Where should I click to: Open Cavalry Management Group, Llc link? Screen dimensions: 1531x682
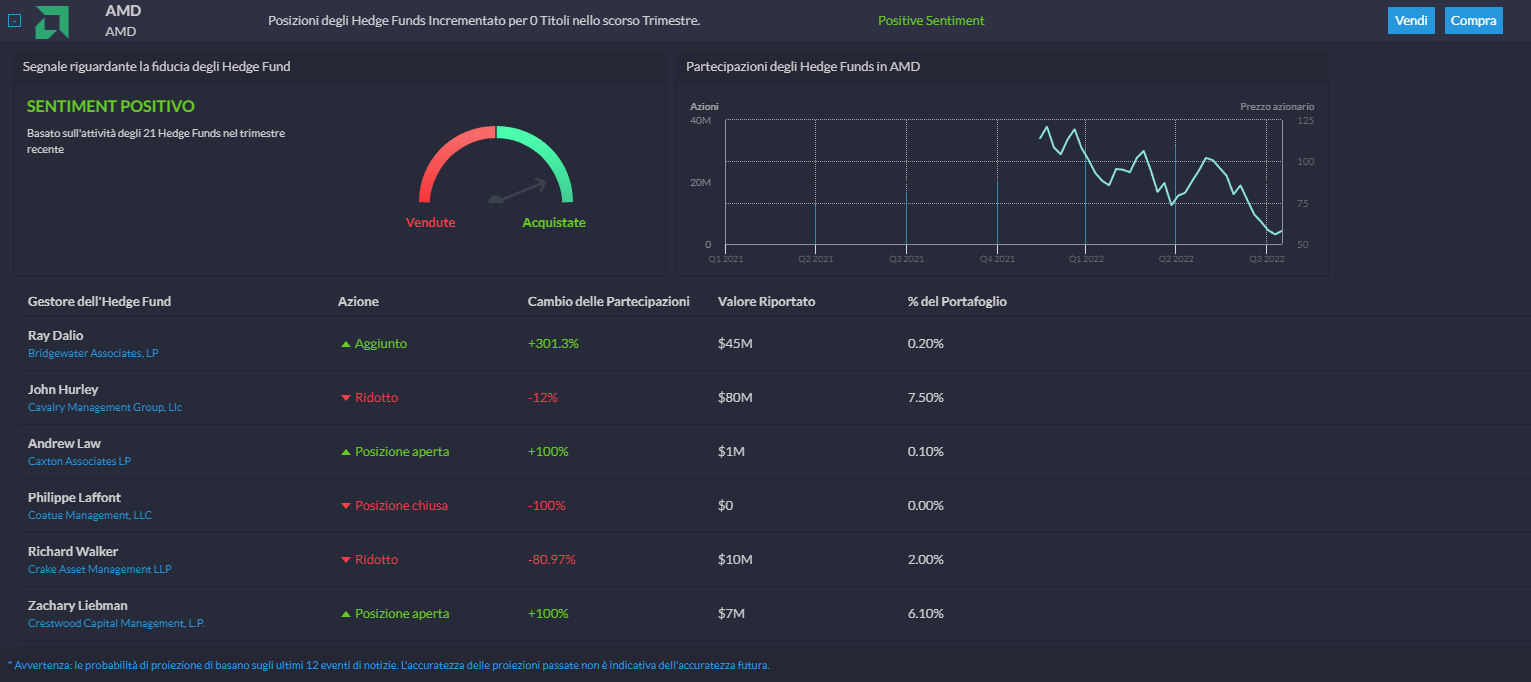point(105,407)
